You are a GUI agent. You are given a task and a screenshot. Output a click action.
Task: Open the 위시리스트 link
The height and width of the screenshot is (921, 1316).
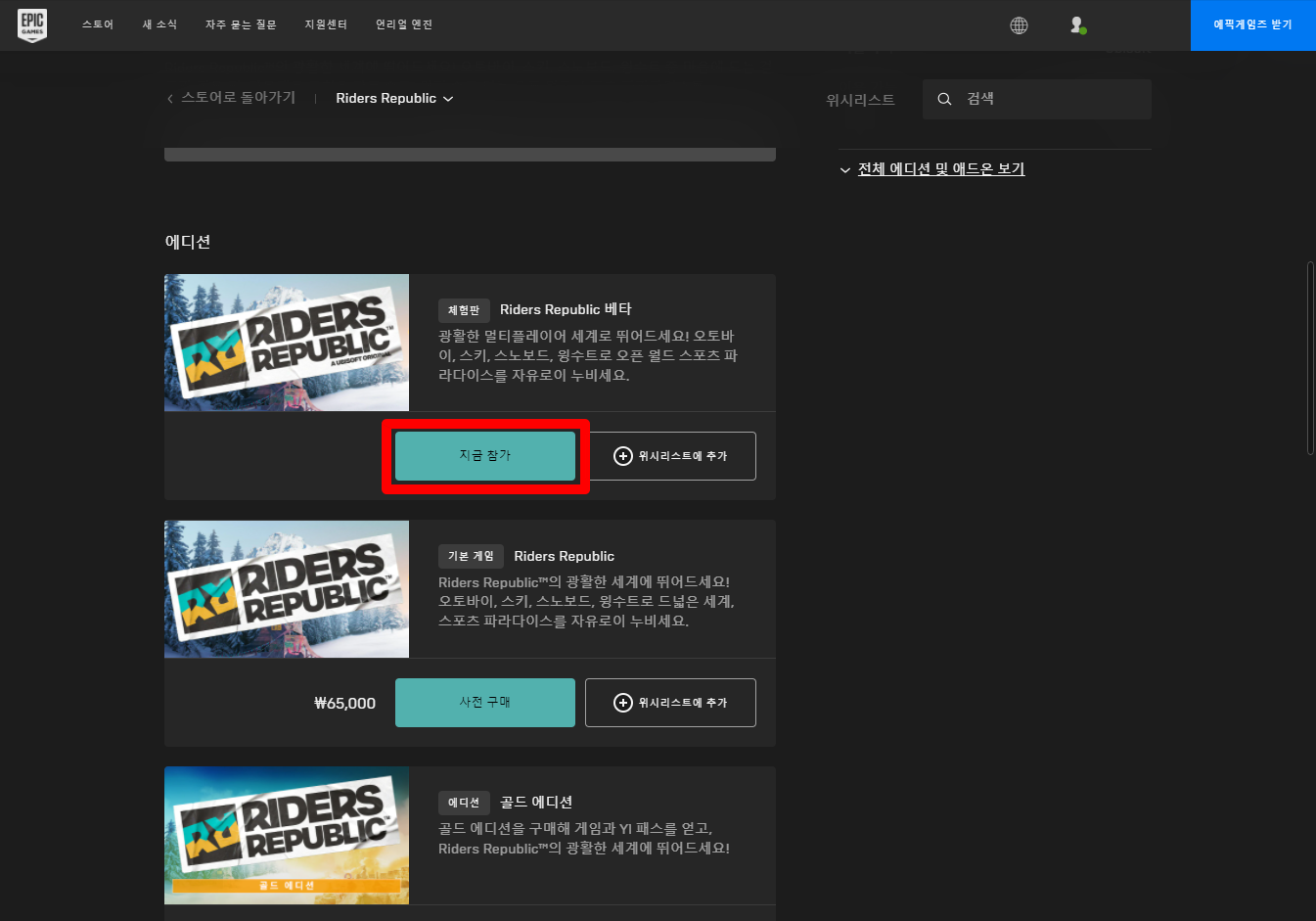pyautogui.click(x=860, y=100)
